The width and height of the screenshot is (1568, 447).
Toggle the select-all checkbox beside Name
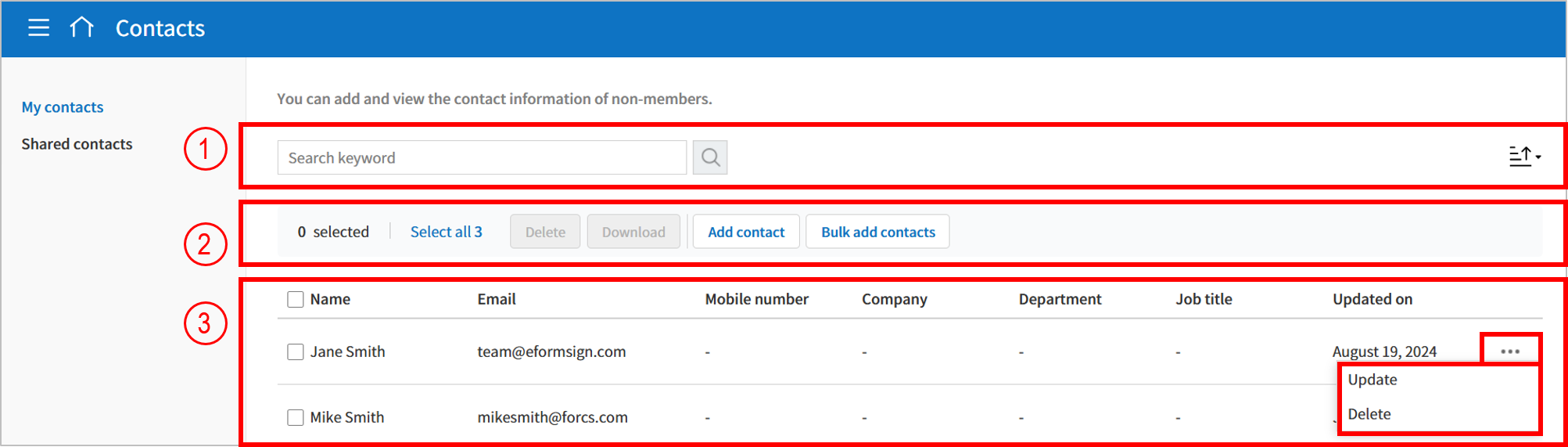coord(296,299)
